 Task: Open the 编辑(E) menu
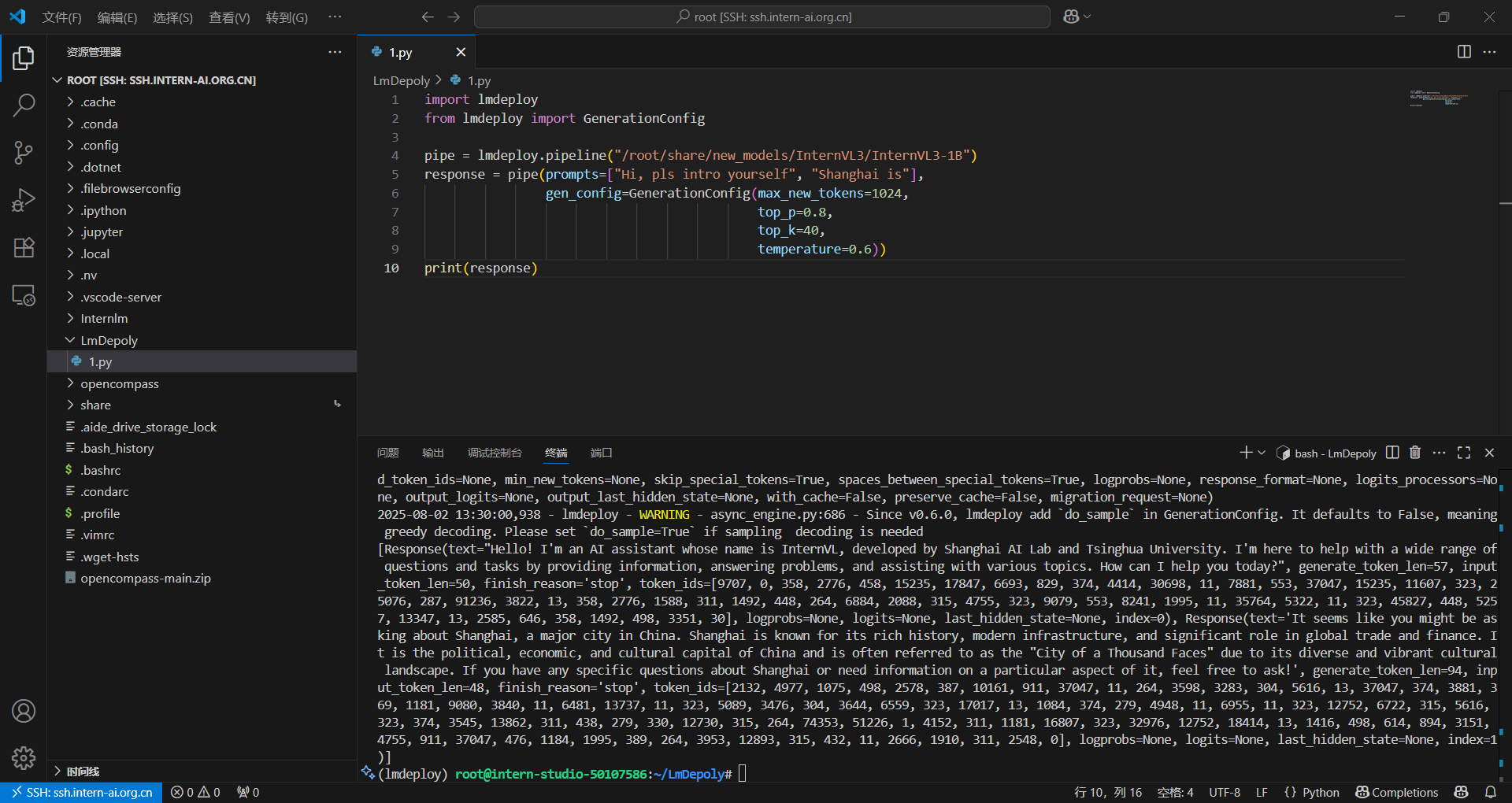tap(117, 17)
